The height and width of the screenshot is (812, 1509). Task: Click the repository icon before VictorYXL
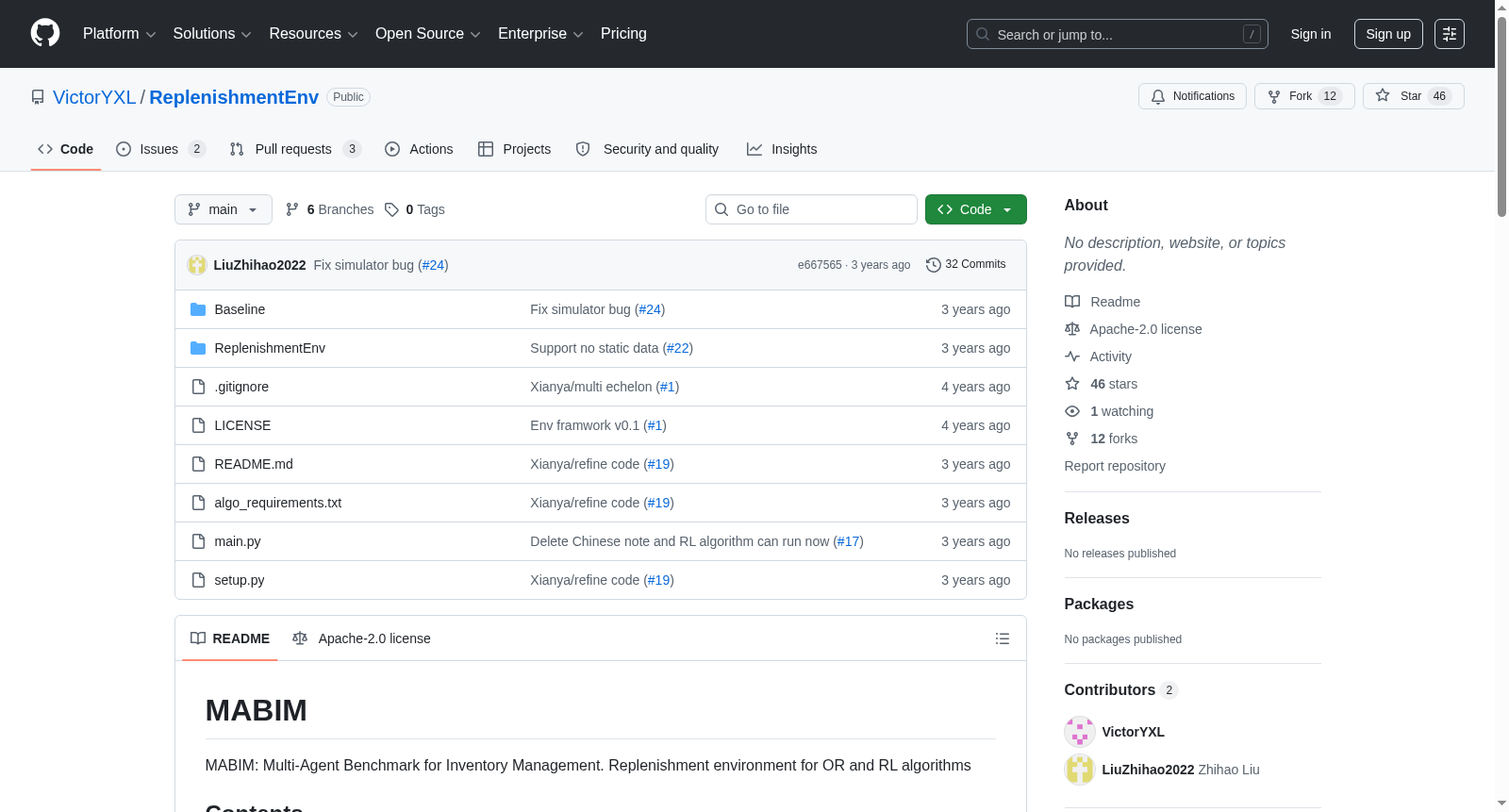coord(38,97)
